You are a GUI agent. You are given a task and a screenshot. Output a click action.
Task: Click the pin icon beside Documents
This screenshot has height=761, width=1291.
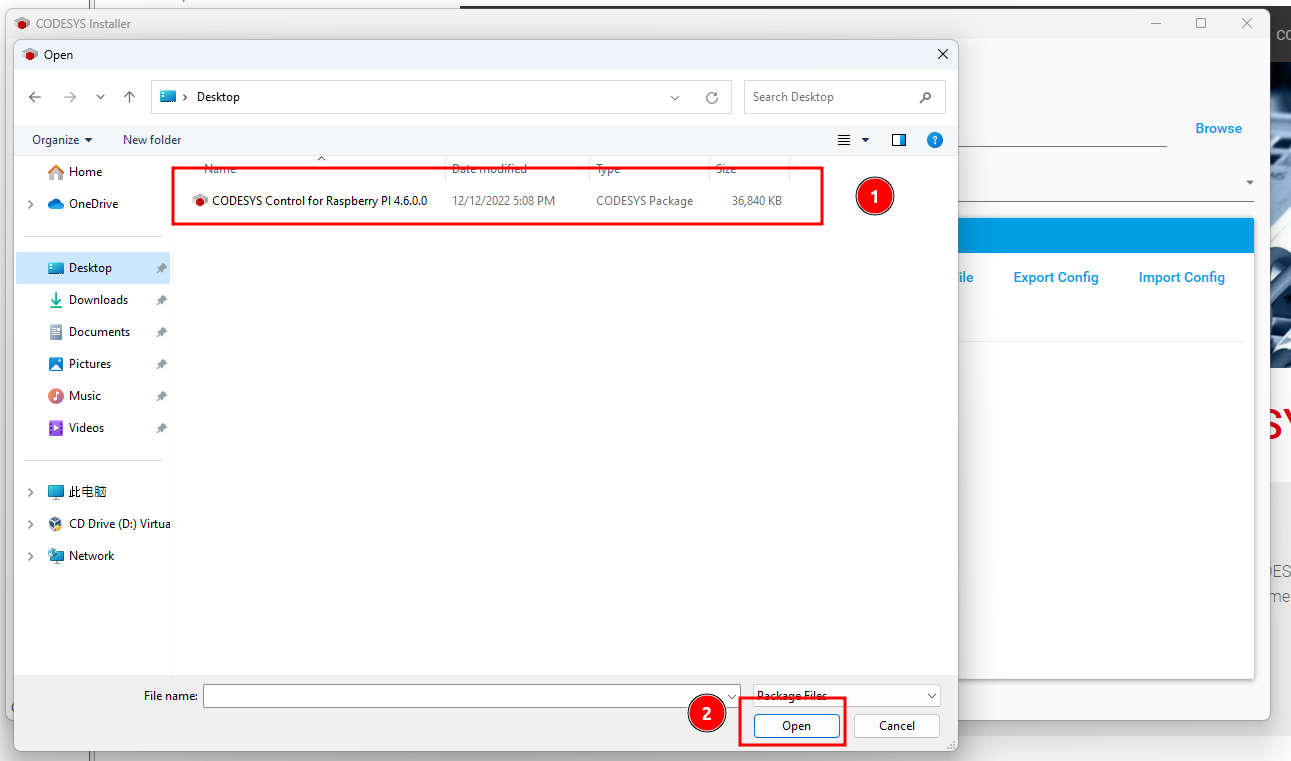click(161, 332)
